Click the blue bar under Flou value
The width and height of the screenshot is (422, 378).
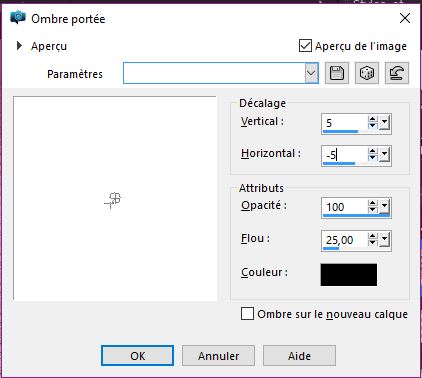(331, 248)
